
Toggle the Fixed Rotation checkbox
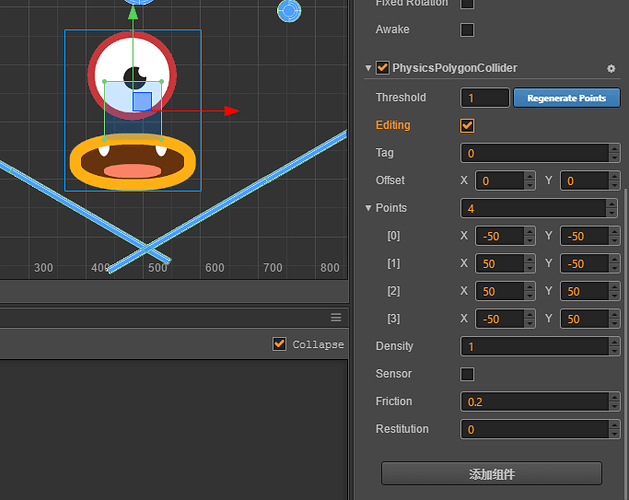point(467,3)
